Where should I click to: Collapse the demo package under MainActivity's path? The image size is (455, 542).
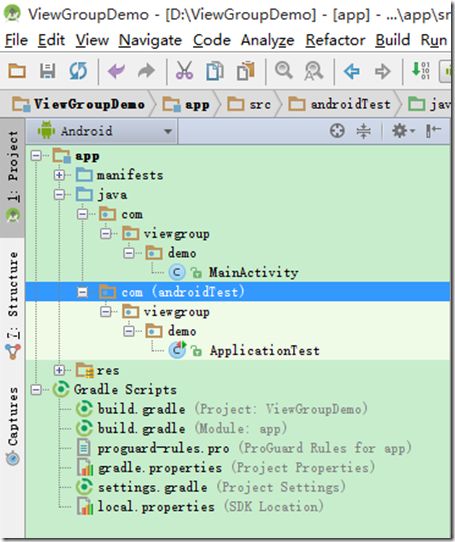click(x=129, y=253)
